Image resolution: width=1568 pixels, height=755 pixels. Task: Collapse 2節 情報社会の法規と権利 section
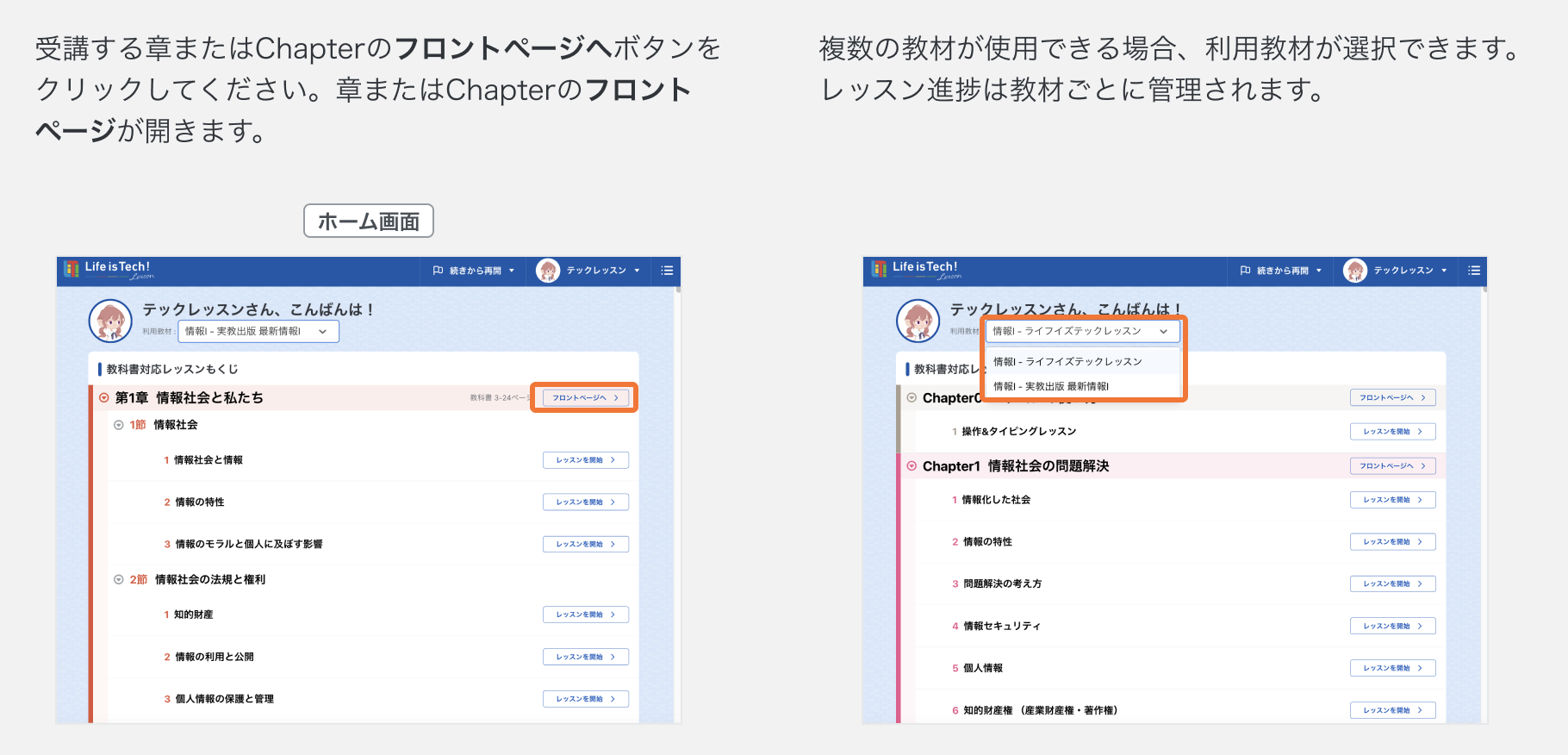119,580
